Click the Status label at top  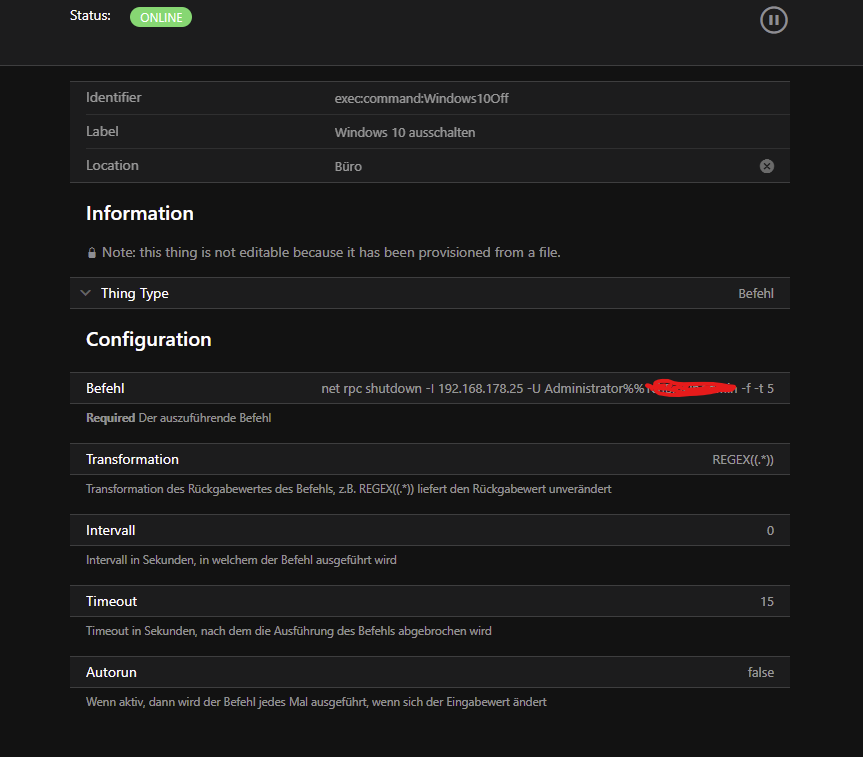click(x=90, y=16)
